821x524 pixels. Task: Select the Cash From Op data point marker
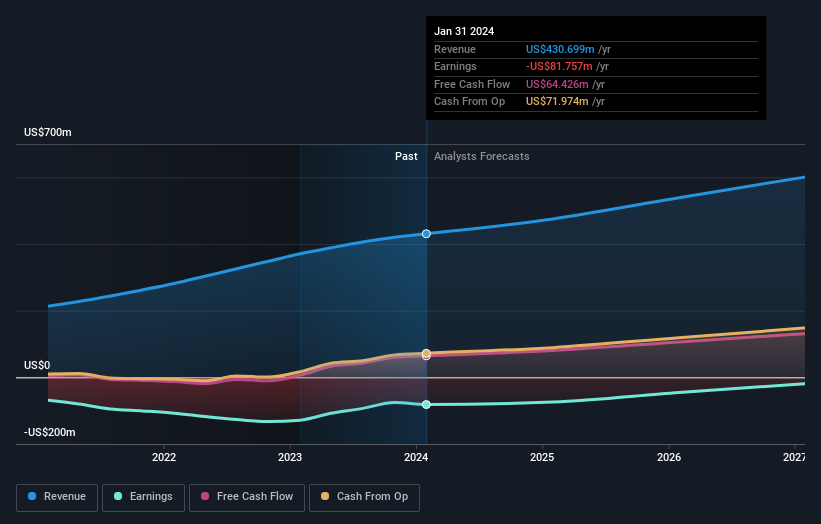point(426,353)
